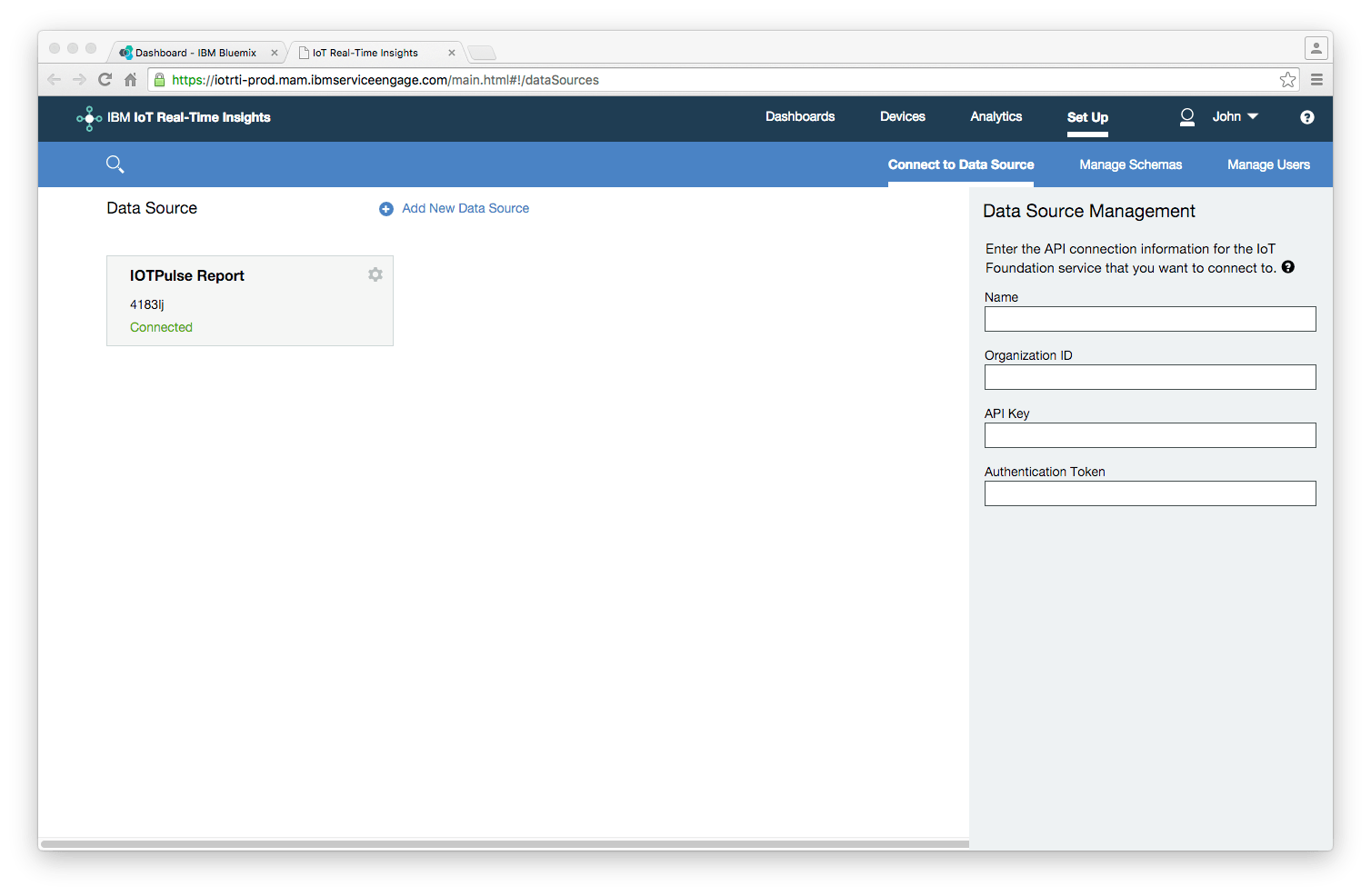This screenshot has height=896, width=1371.
Task: Go back using browser back arrow
Action: pyautogui.click(x=55, y=80)
